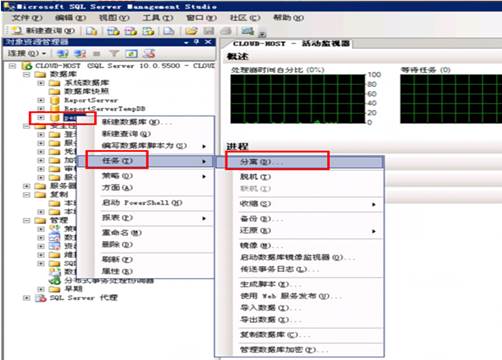This screenshot has height=360, width=502.
Task: Expand the ReportServer database node
Action: 41,100
